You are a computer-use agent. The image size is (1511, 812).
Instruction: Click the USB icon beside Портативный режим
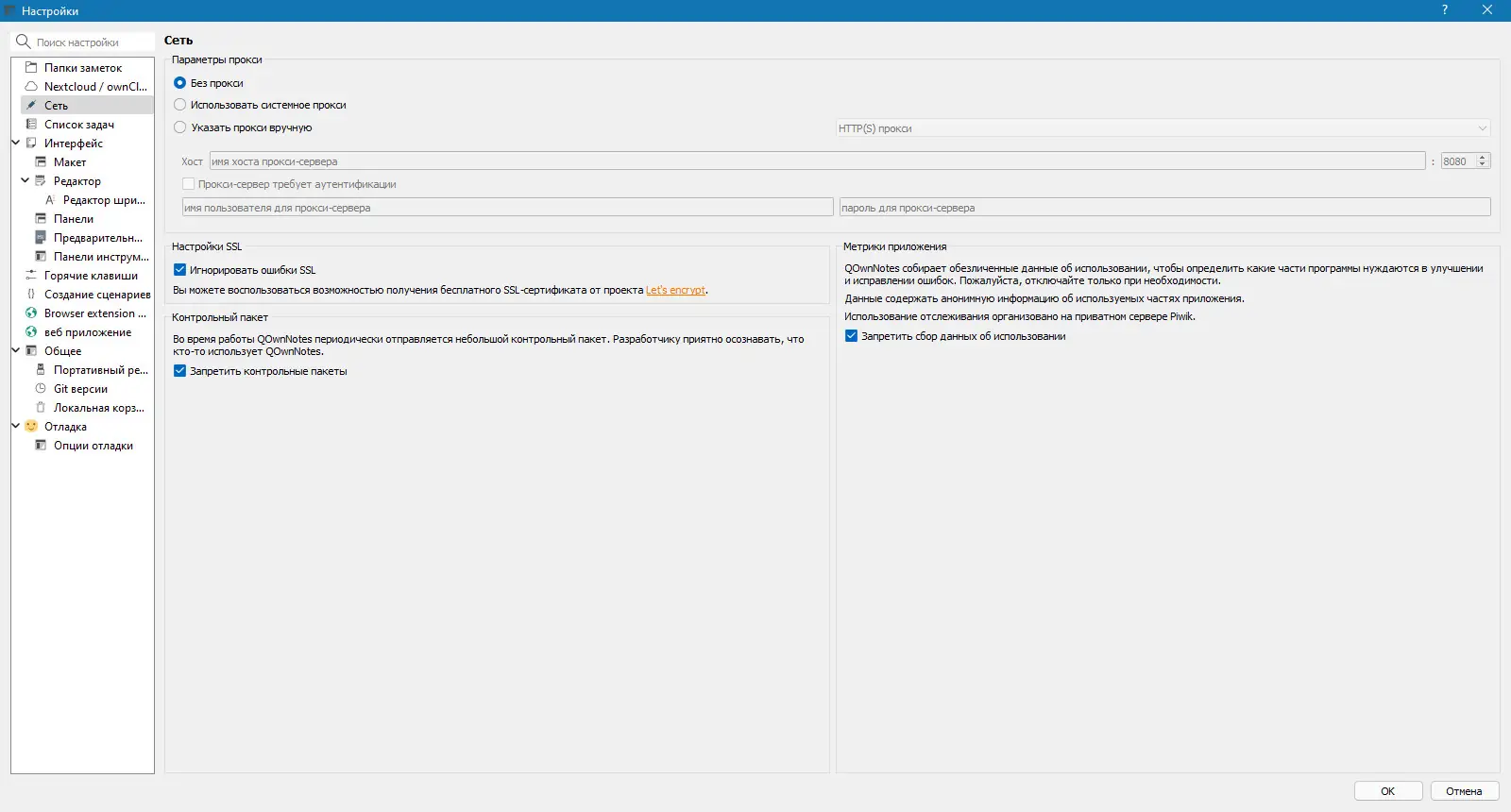click(x=41, y=370)
